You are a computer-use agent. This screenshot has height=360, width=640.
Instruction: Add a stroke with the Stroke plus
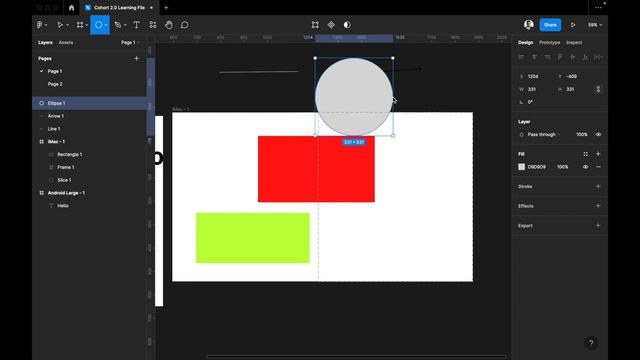[598, 187]
